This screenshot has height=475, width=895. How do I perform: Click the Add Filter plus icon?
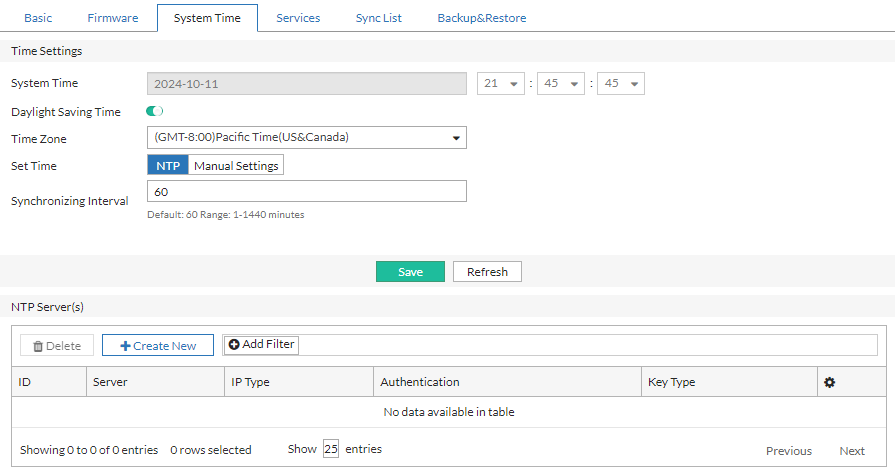[234, 344]
